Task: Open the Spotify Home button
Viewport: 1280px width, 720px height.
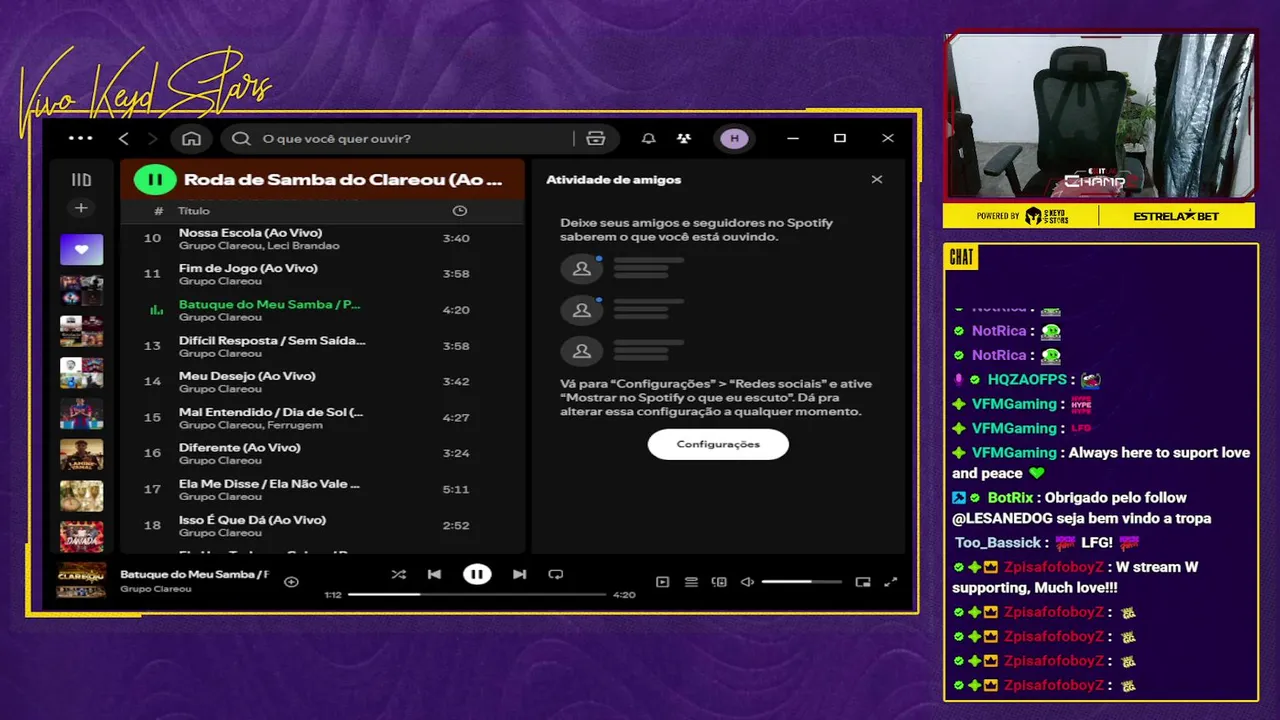Action: [x=191, y=138]
